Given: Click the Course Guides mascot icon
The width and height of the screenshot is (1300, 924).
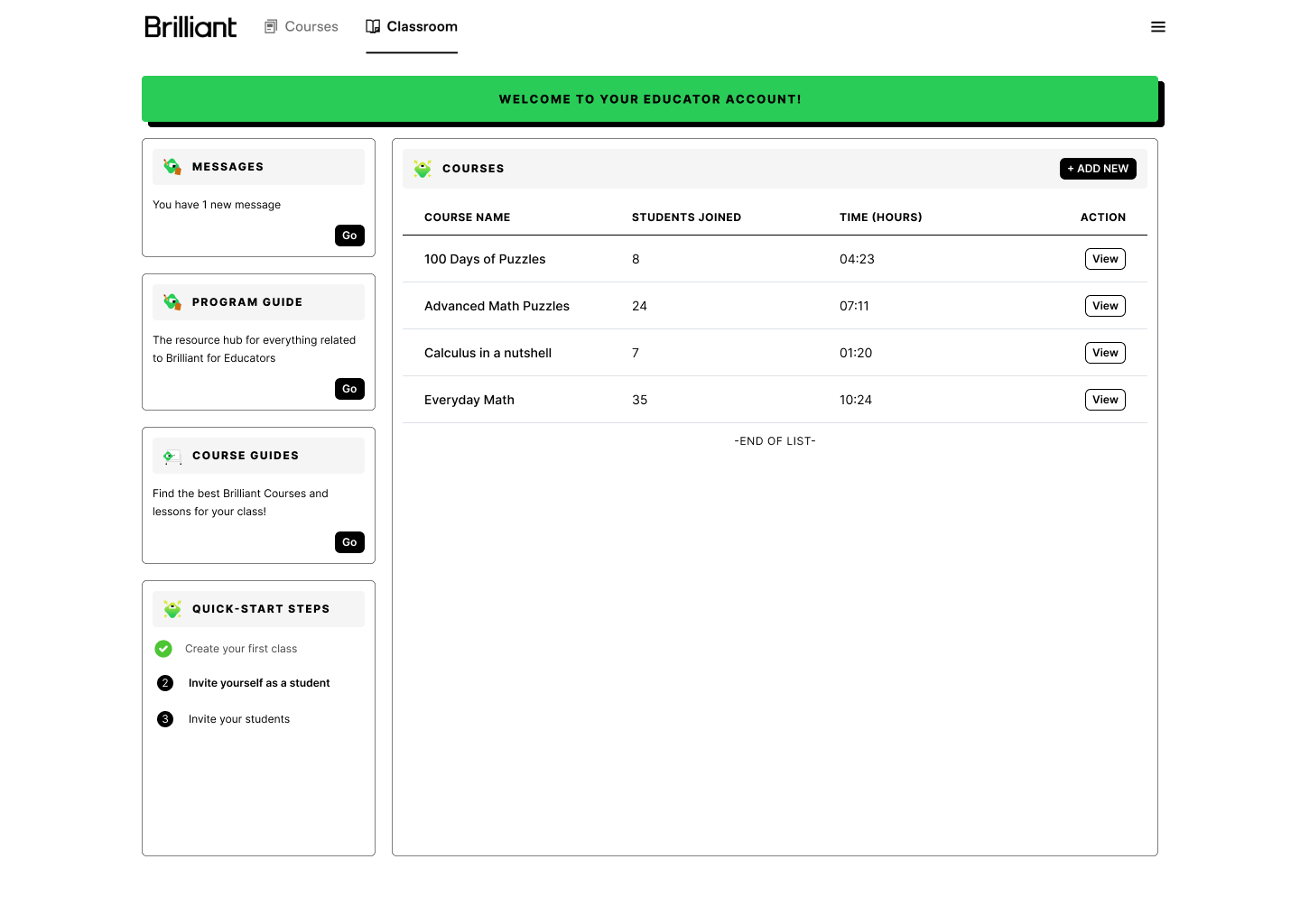Looking at the screenshot, I should pyautogui.click(x=172, y=456).
